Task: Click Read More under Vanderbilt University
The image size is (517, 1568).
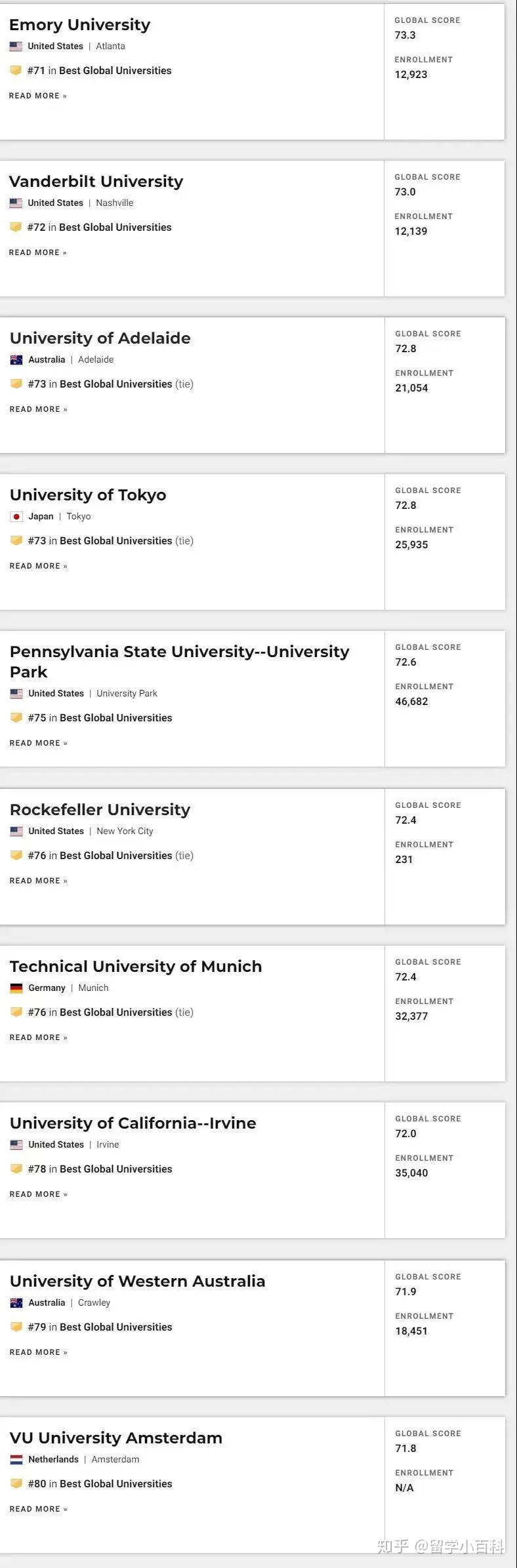Action: click(x=37, y=252)
